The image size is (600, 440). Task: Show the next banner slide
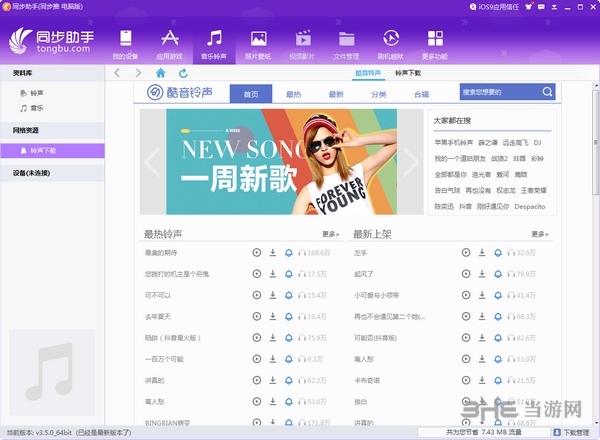point(411,162)
